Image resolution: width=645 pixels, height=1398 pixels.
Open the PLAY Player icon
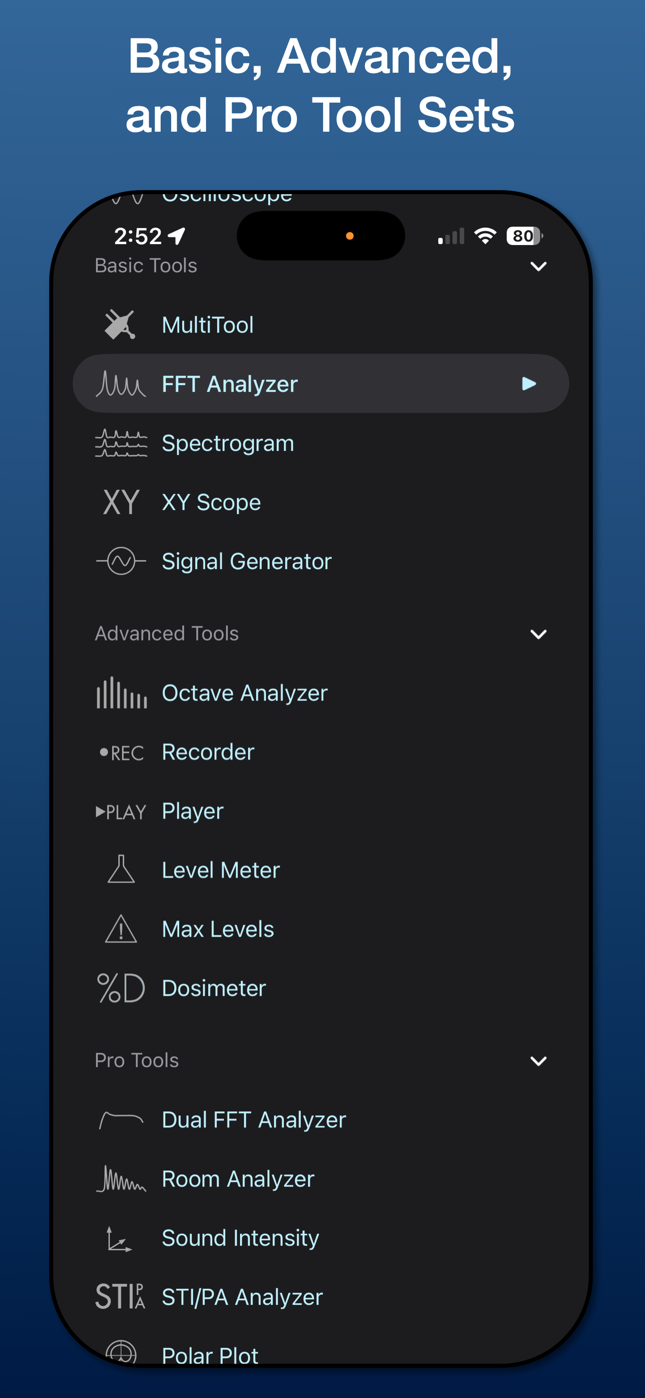click(120, 811)
